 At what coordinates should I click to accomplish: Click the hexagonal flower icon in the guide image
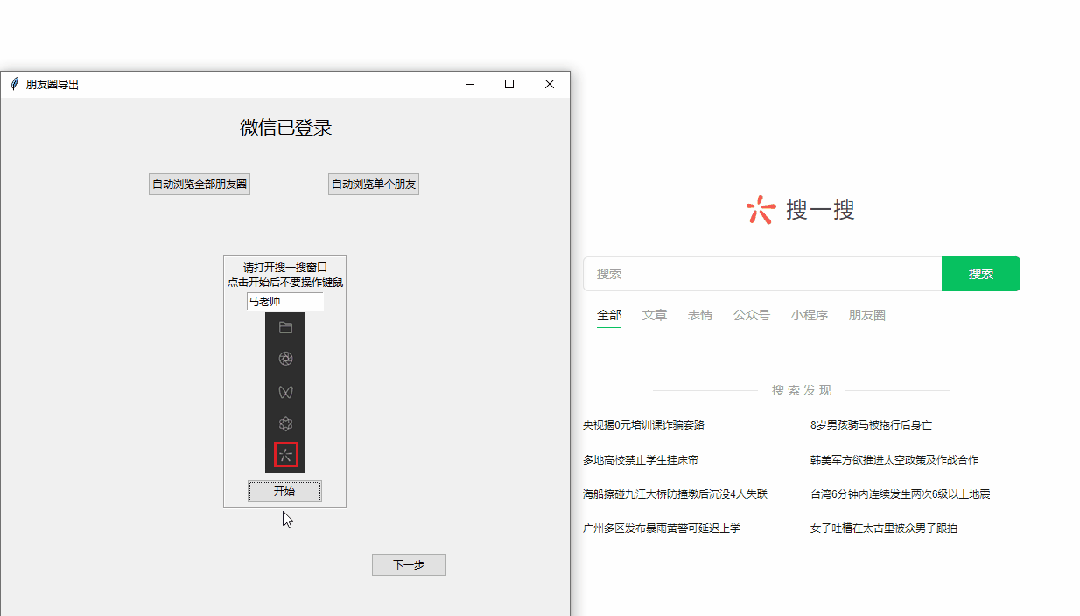[285, 424]
